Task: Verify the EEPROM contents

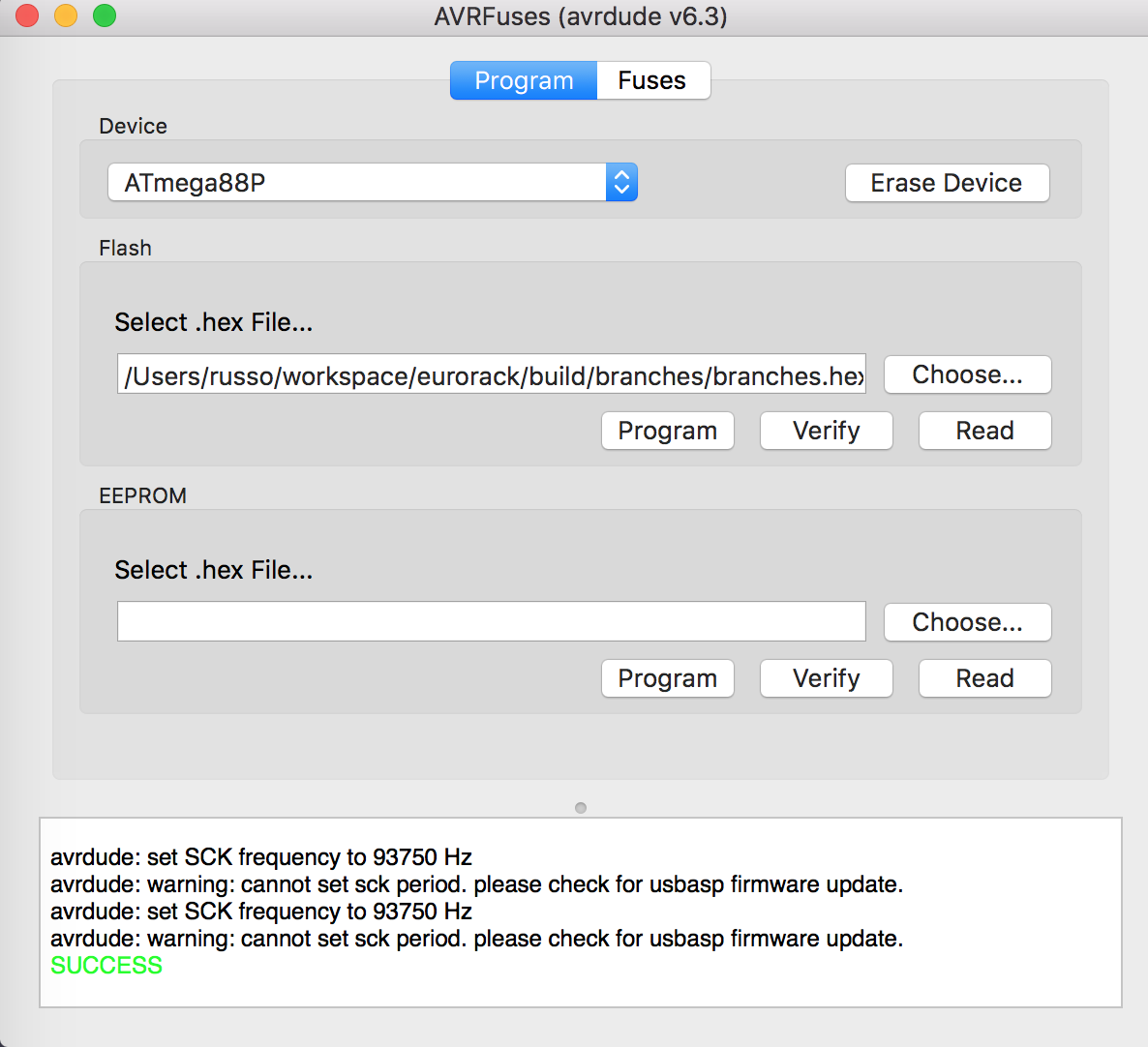Action: pyautogui.click(x=826, y=678)
